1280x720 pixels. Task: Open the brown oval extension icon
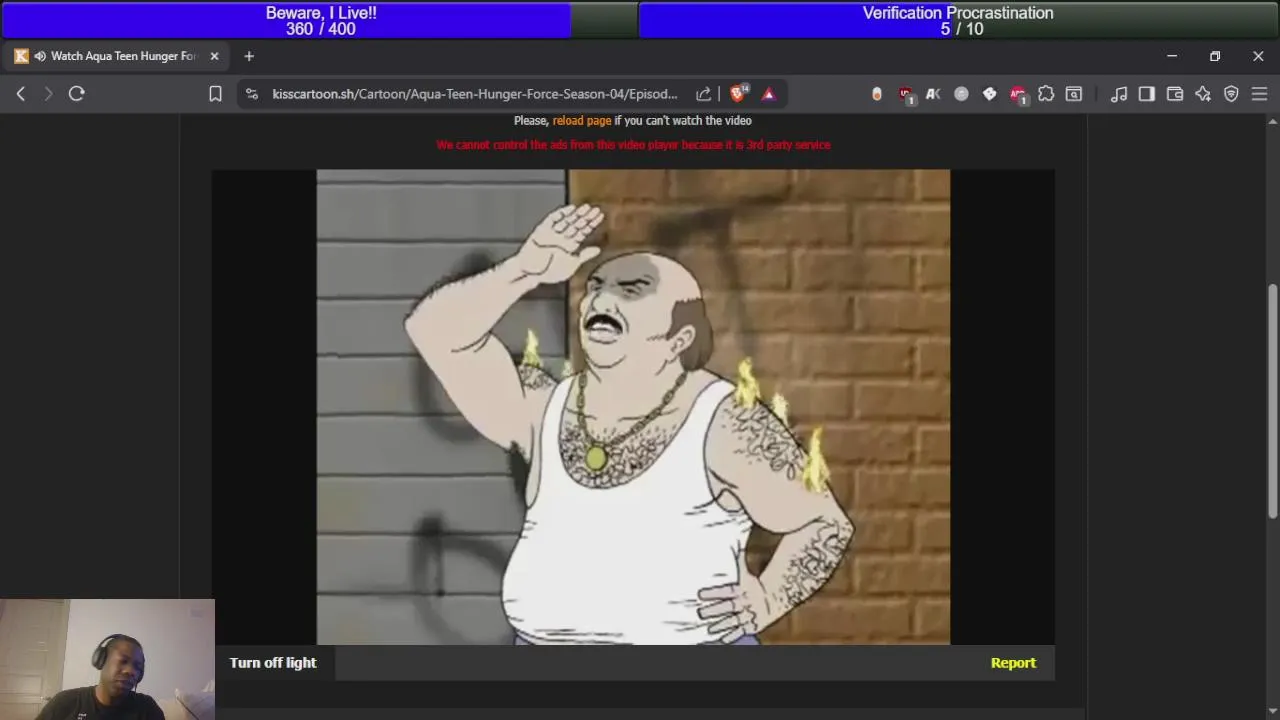(x=877, y=94)
